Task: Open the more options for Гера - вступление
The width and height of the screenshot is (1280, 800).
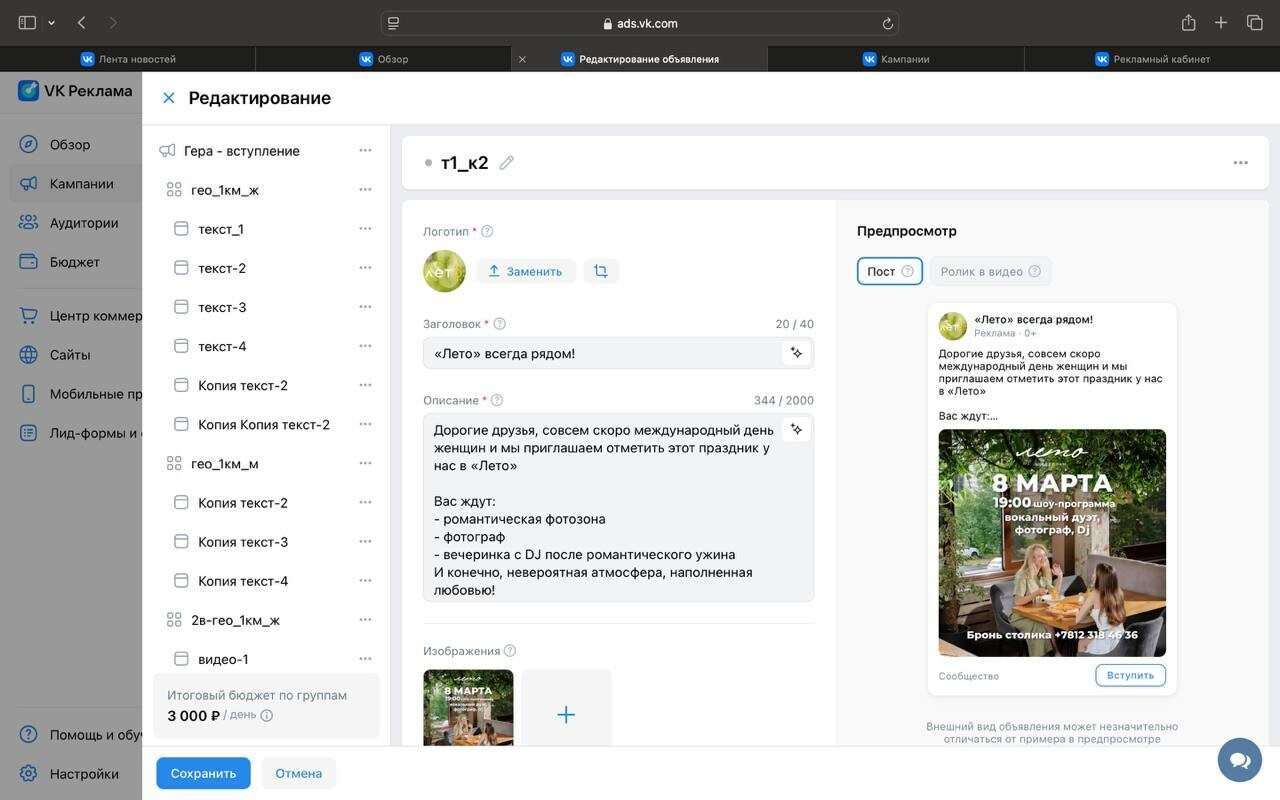Action: (365, 150)
